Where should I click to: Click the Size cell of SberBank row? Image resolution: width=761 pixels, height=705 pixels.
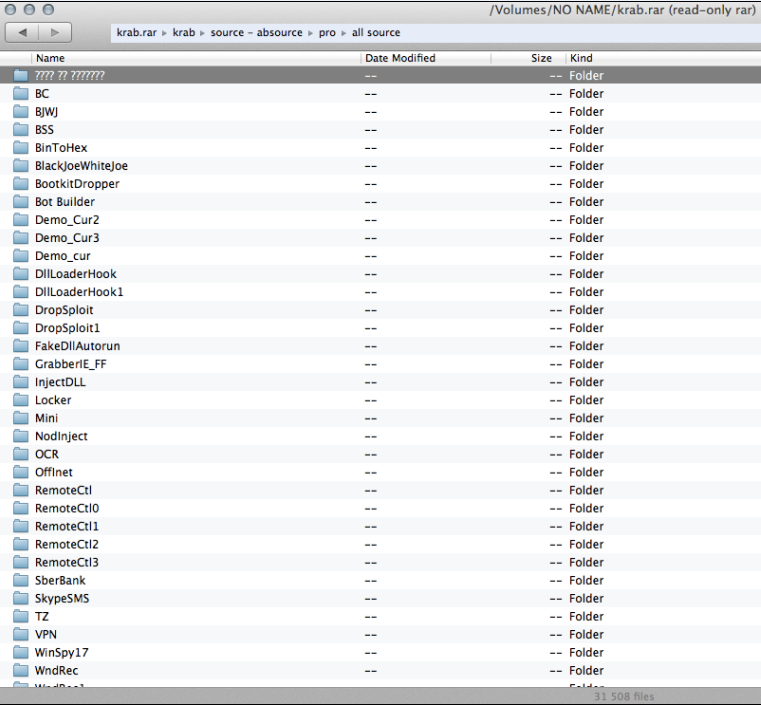556,580
